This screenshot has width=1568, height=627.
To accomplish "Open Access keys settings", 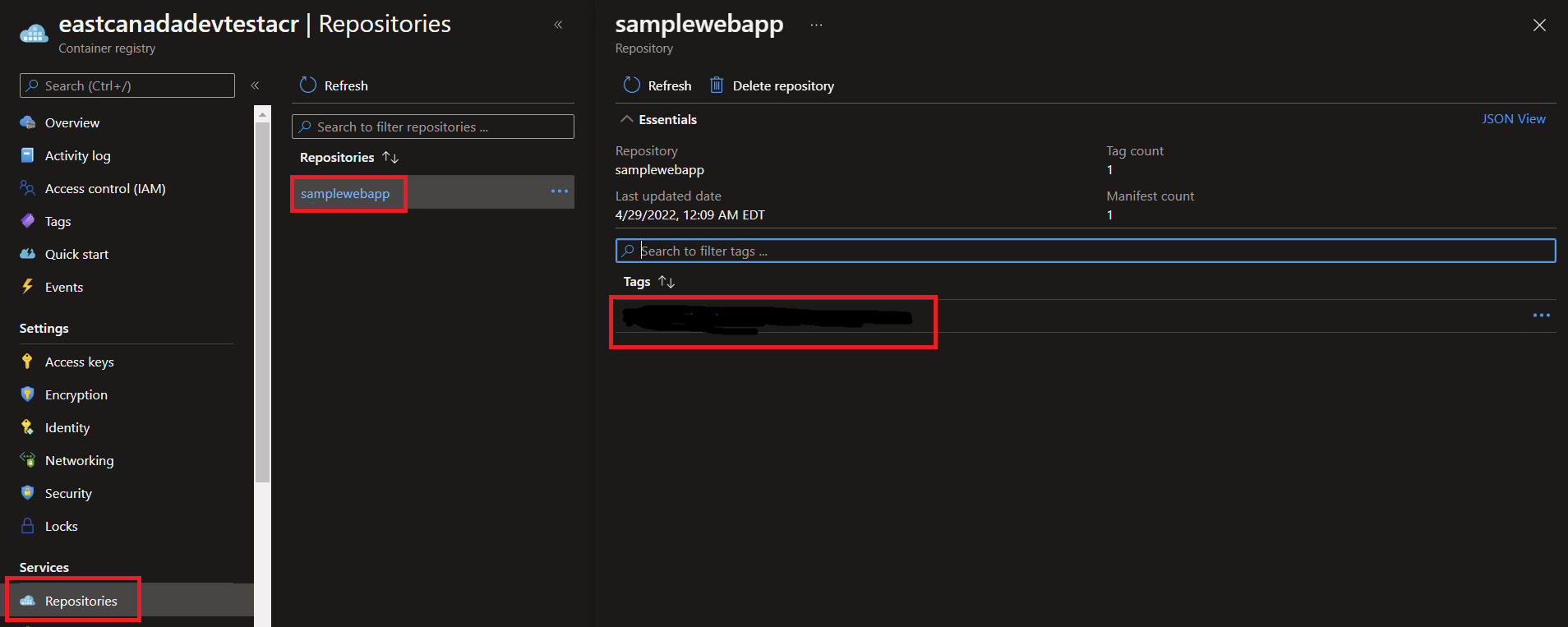I will click(x=79, y=362).
